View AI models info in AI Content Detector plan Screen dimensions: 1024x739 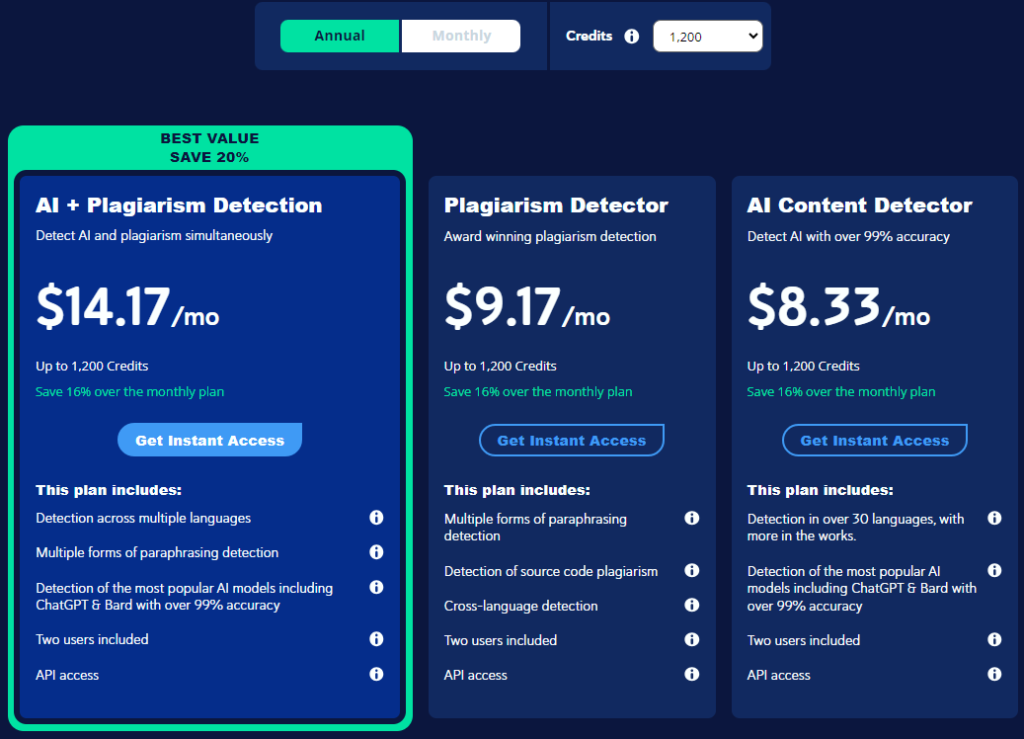[x=994, y=570]
